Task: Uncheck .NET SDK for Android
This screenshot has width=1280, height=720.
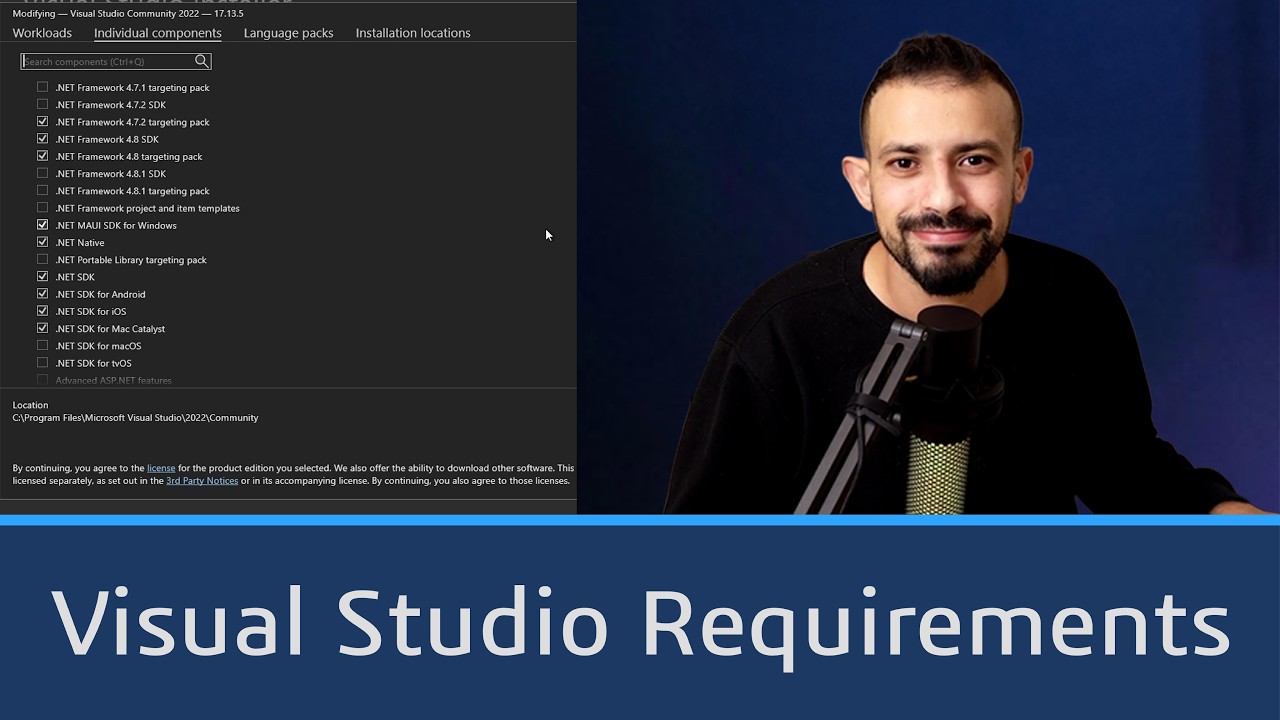Action: (42, 294)
